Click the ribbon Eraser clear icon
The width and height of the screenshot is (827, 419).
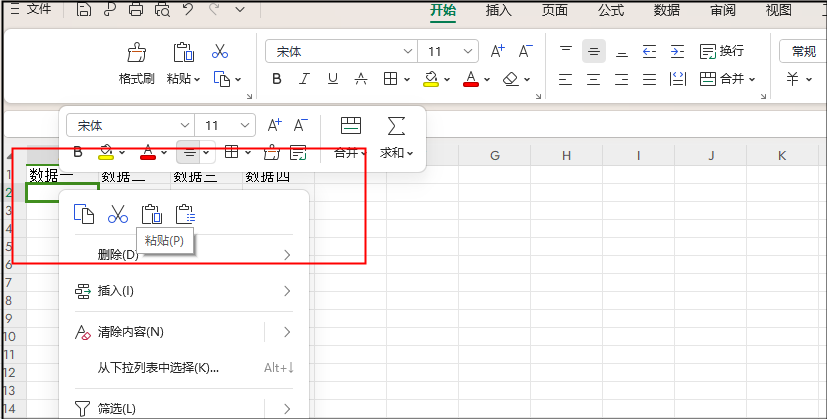(x=511, y=79)
